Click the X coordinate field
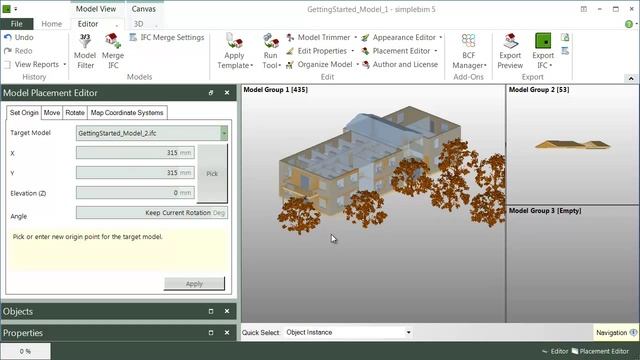 [135, 153]
